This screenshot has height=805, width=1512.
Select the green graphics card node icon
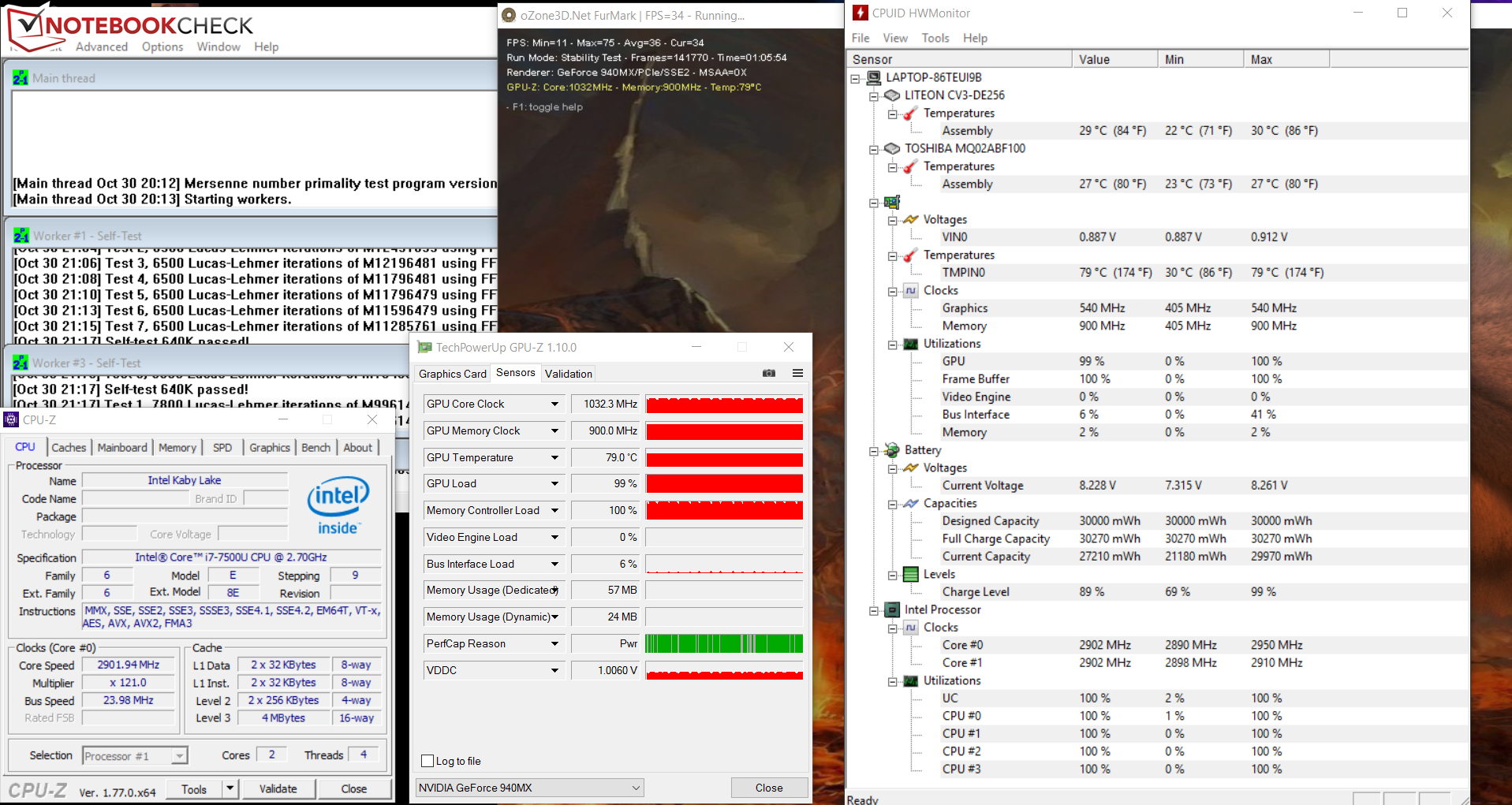click(892, 202)
